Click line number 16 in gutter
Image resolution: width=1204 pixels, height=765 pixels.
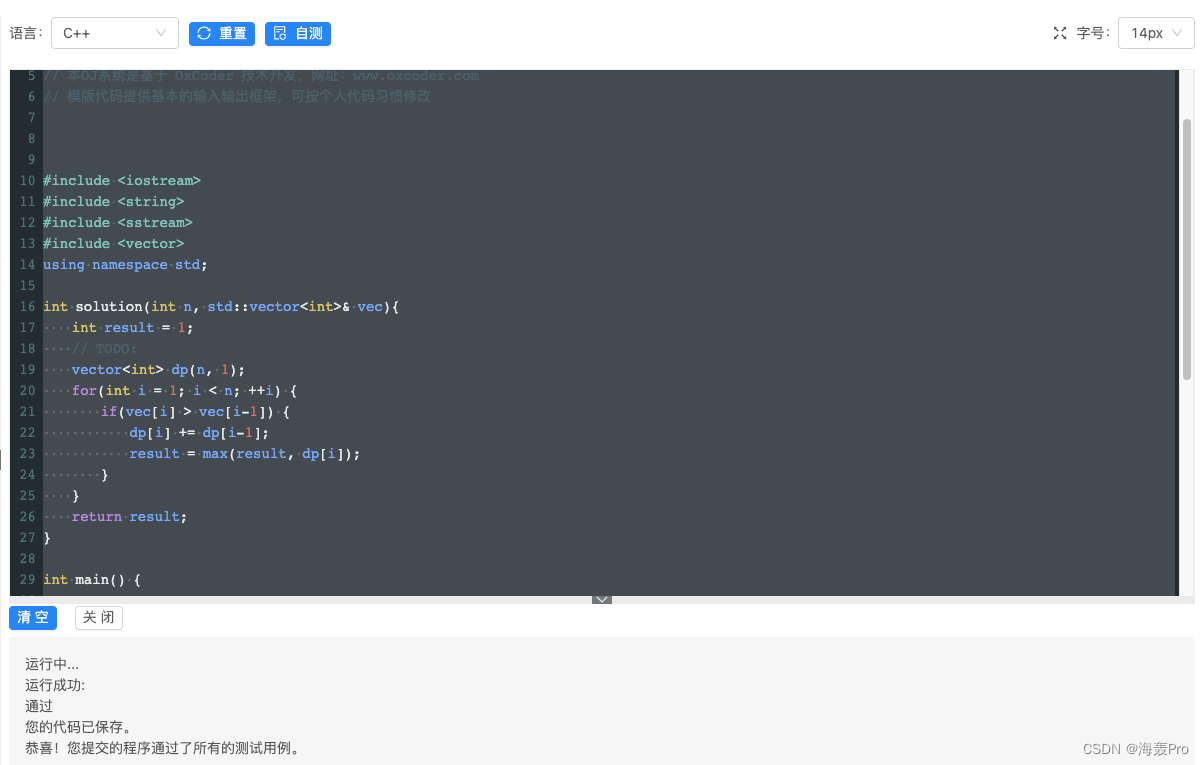pyautogui.click(x=27, y=307)
